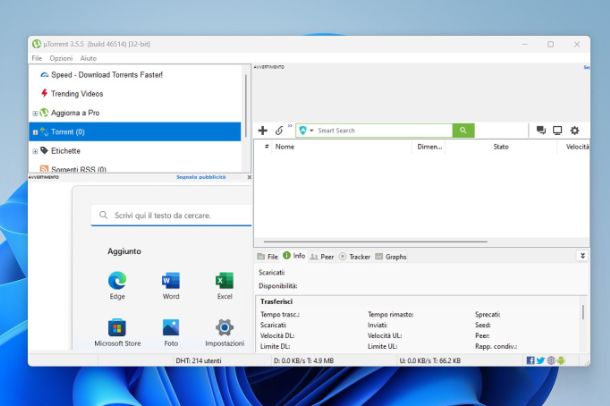Expand the Torrent (0) tree node

[x=35, y=132]
